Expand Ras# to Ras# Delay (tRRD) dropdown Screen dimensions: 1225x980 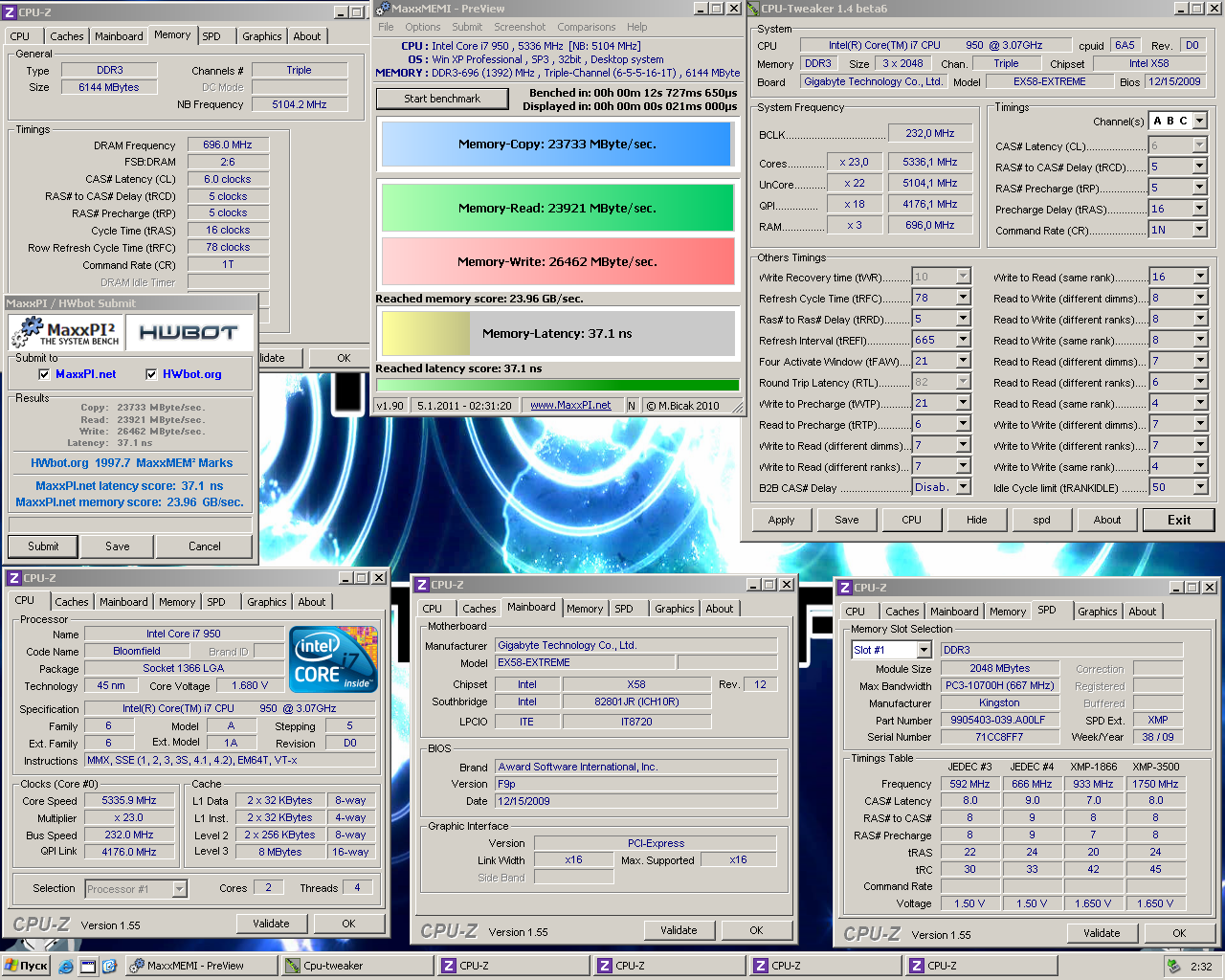click(964, 319)
